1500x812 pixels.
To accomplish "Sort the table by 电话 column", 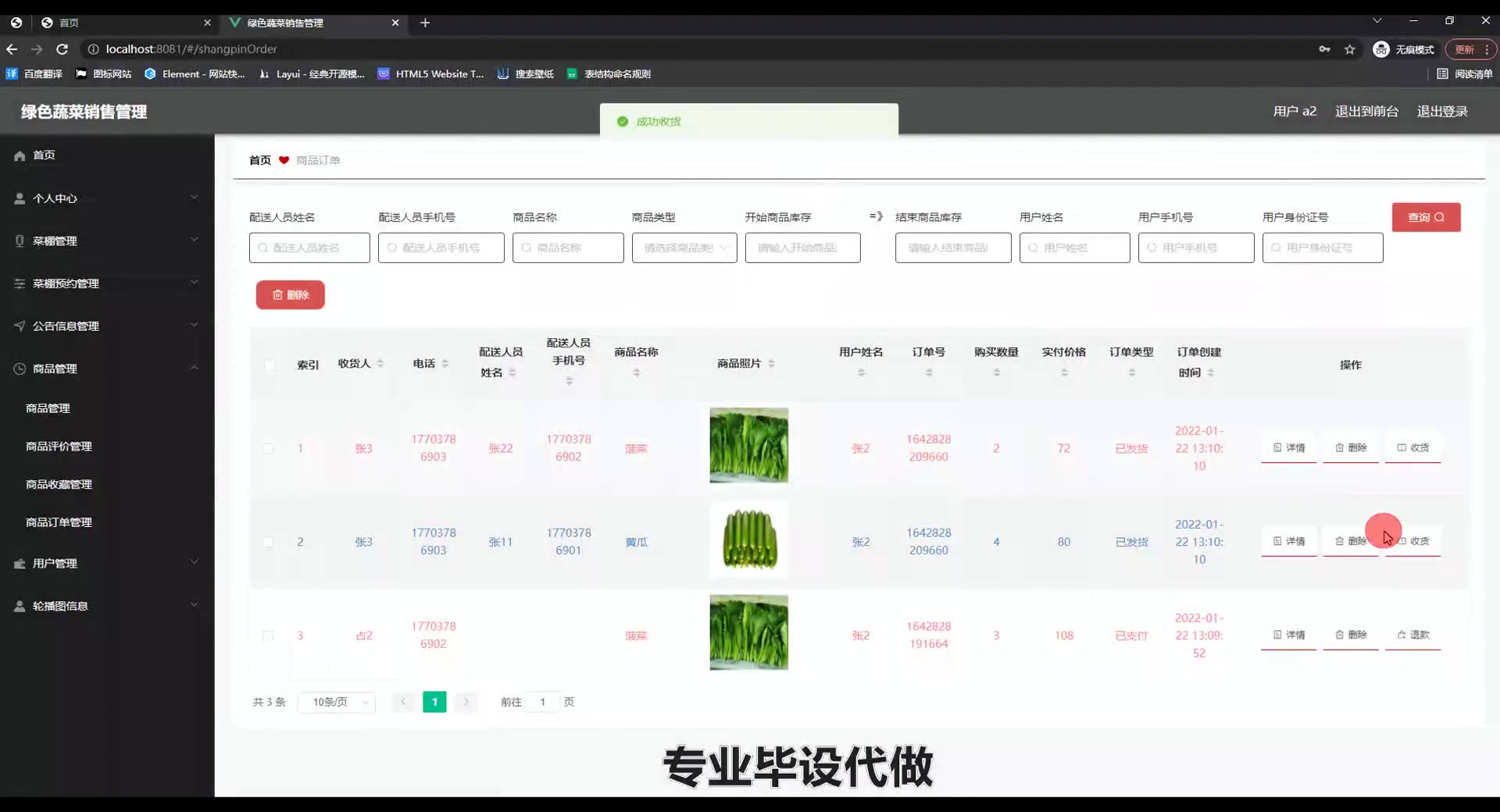I will (x=445, y=363).
